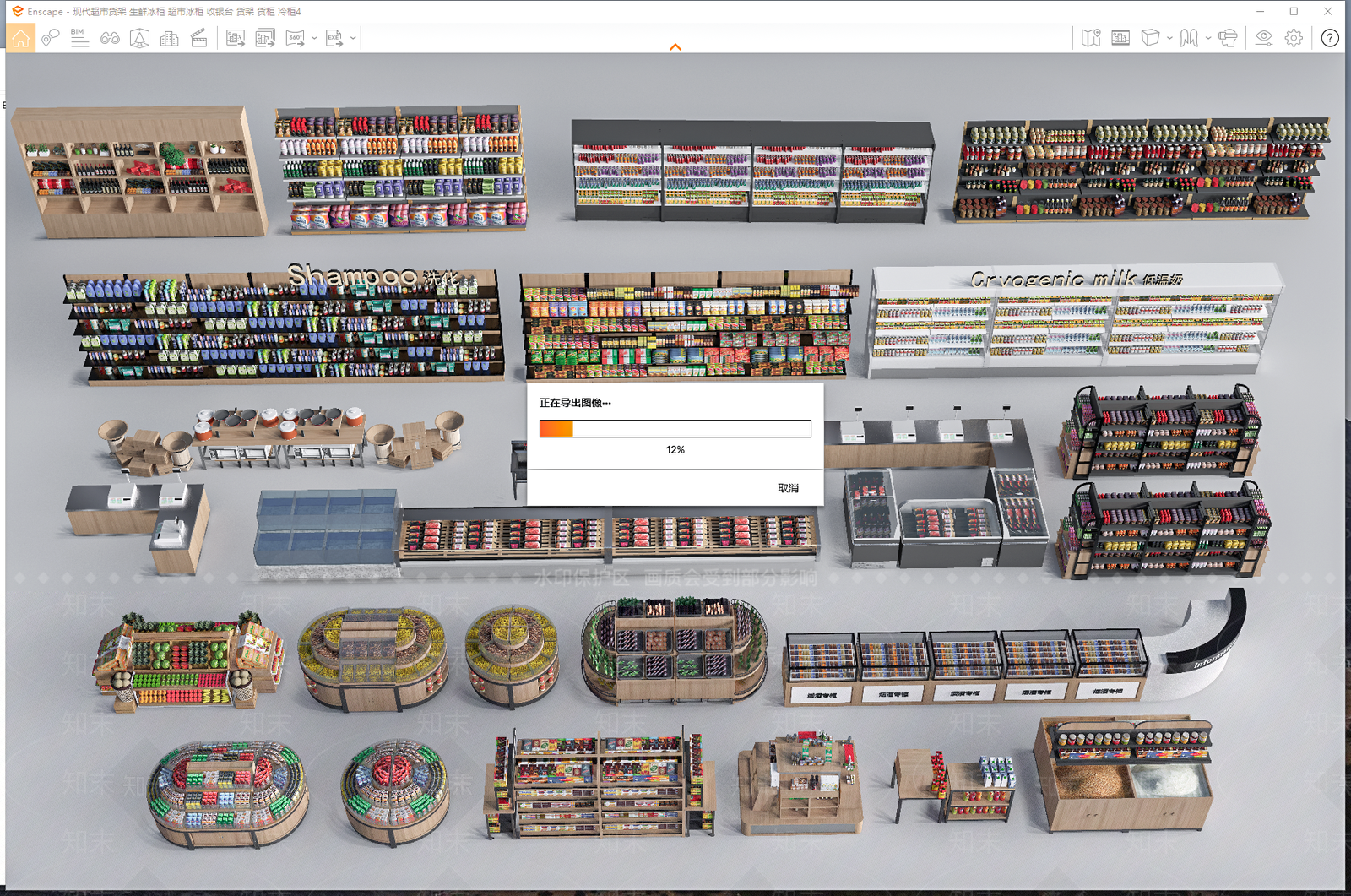This screenshot has height=896, width=1351.
Task: Click the EXE standalone export icon
Action: pyautogui.click(x=334, y=38)
